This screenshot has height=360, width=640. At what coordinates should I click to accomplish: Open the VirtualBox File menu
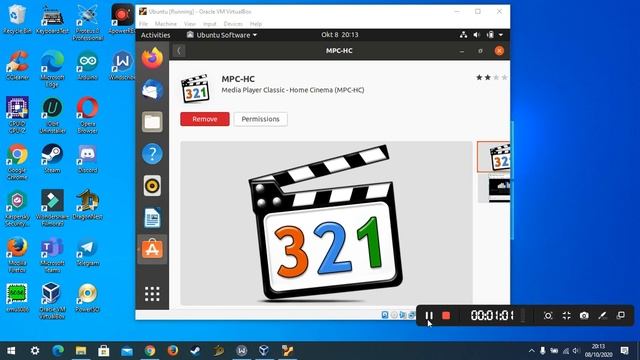143,24
